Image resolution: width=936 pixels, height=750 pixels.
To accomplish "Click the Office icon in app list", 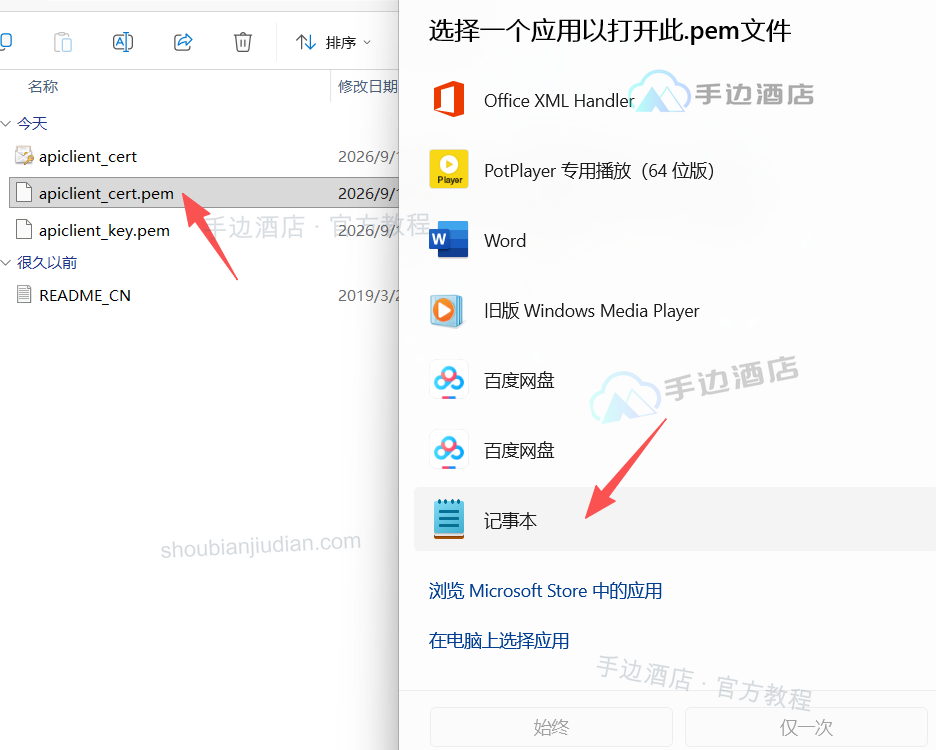I will point(449,99).
